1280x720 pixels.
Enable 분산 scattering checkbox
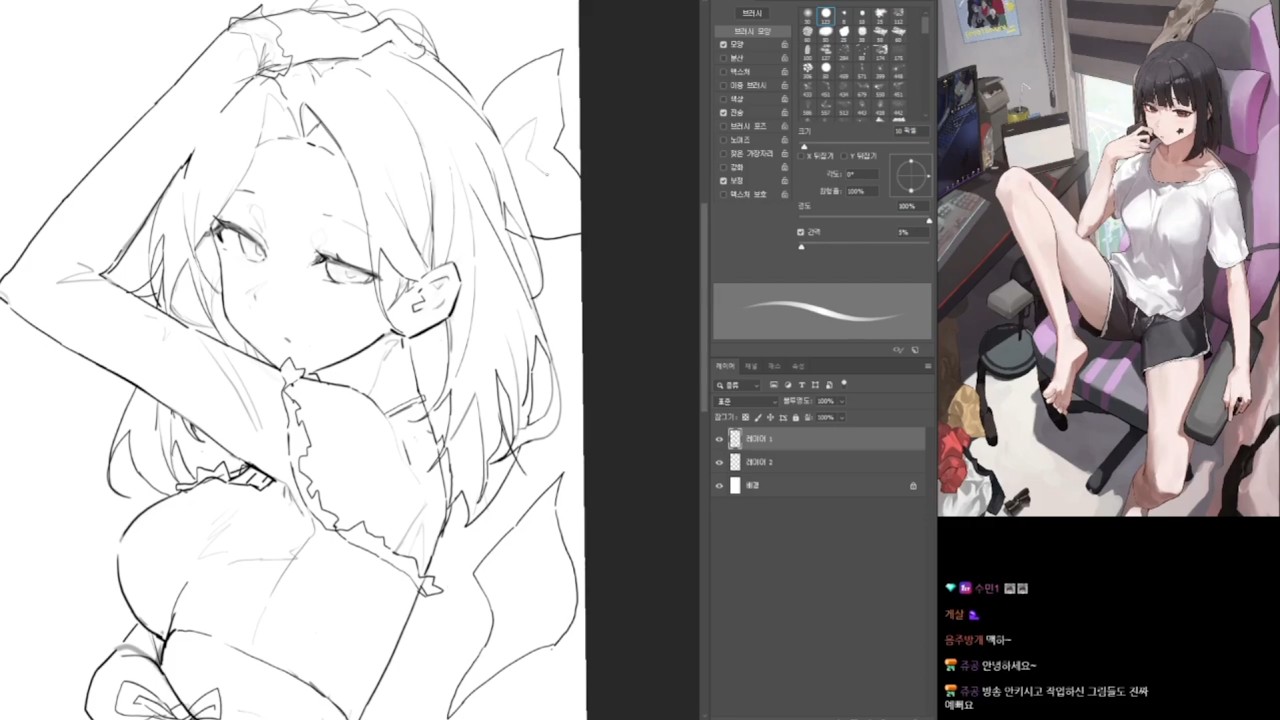point(724,58)
